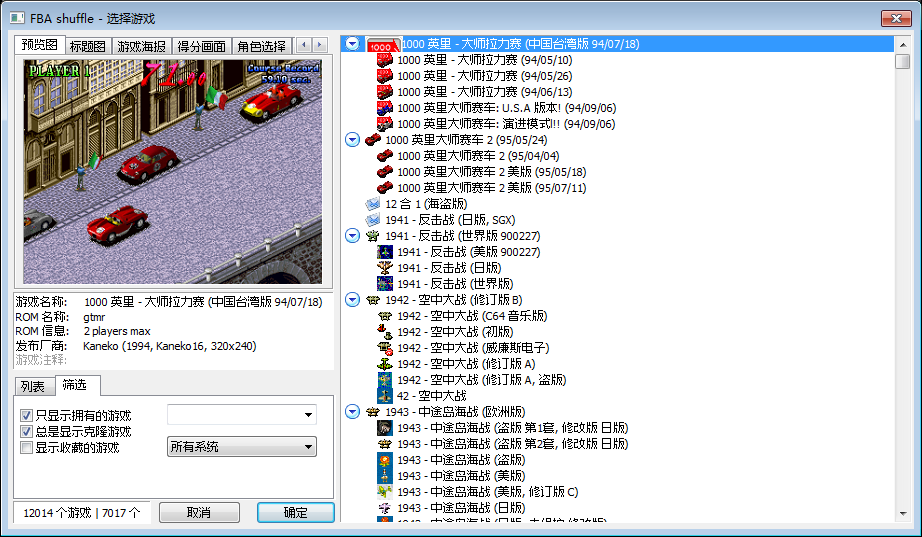Click the icon of 1000 英里大师赛车: 演进模式!!
Viewport: 922px width, 537px height.
385,124
